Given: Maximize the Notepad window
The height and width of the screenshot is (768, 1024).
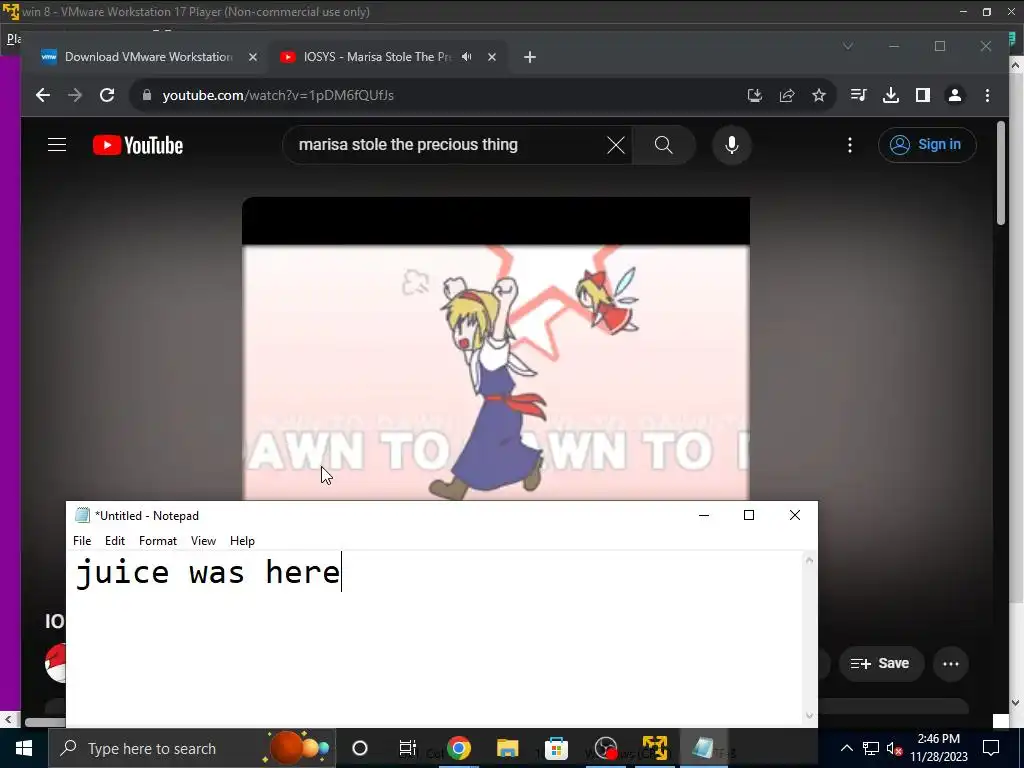Looking at the screenshot, I should click(749, 515).
